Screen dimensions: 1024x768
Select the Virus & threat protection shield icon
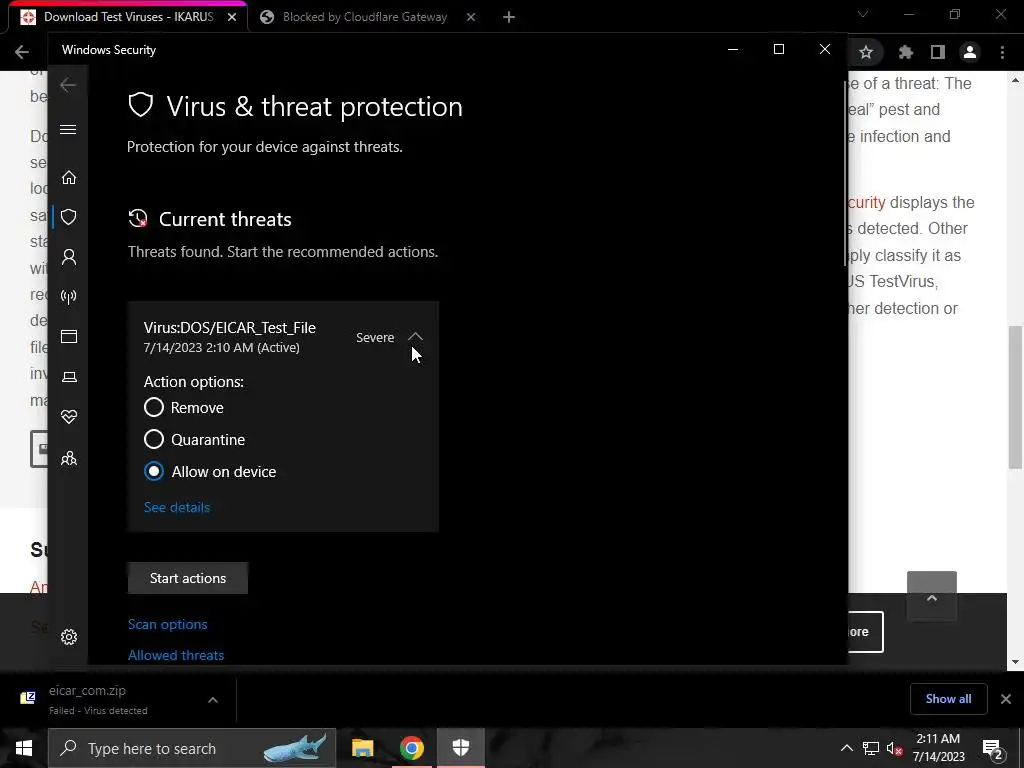pos(69,217)
